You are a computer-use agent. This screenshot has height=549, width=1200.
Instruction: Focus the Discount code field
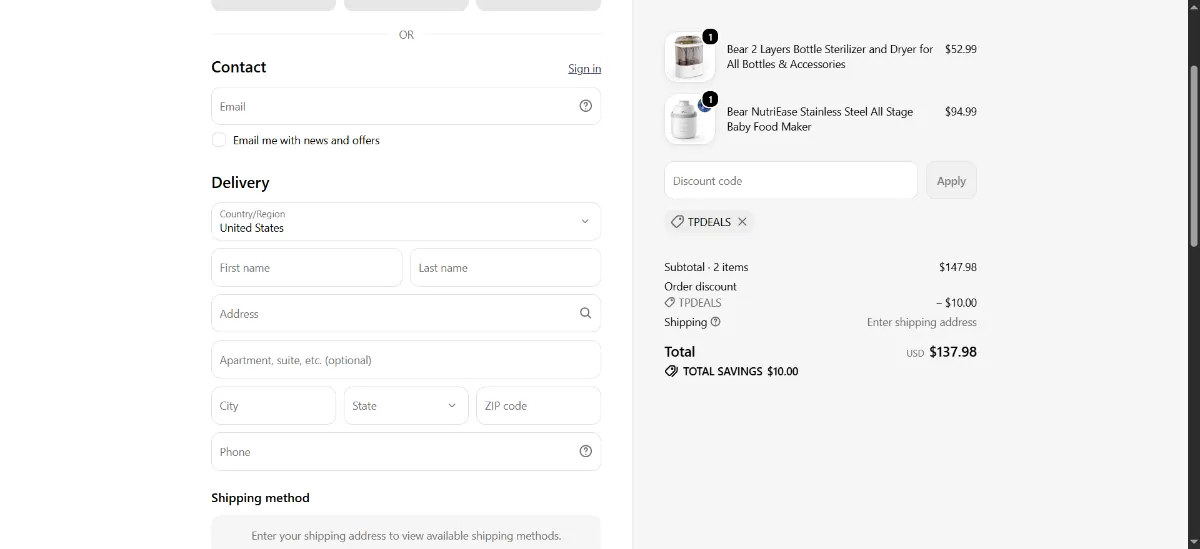(790, 181)
